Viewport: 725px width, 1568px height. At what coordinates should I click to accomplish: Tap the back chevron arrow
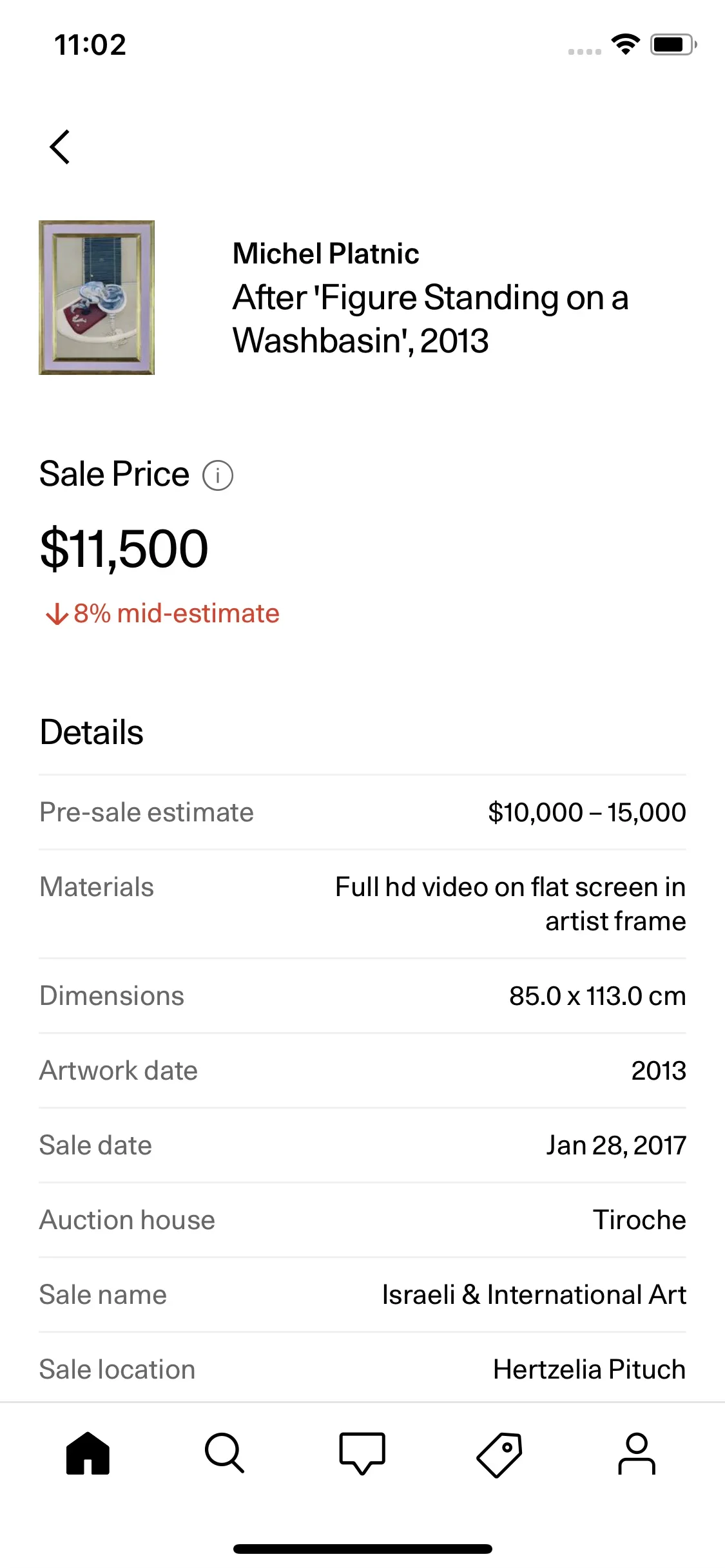(x=60, y=147)
